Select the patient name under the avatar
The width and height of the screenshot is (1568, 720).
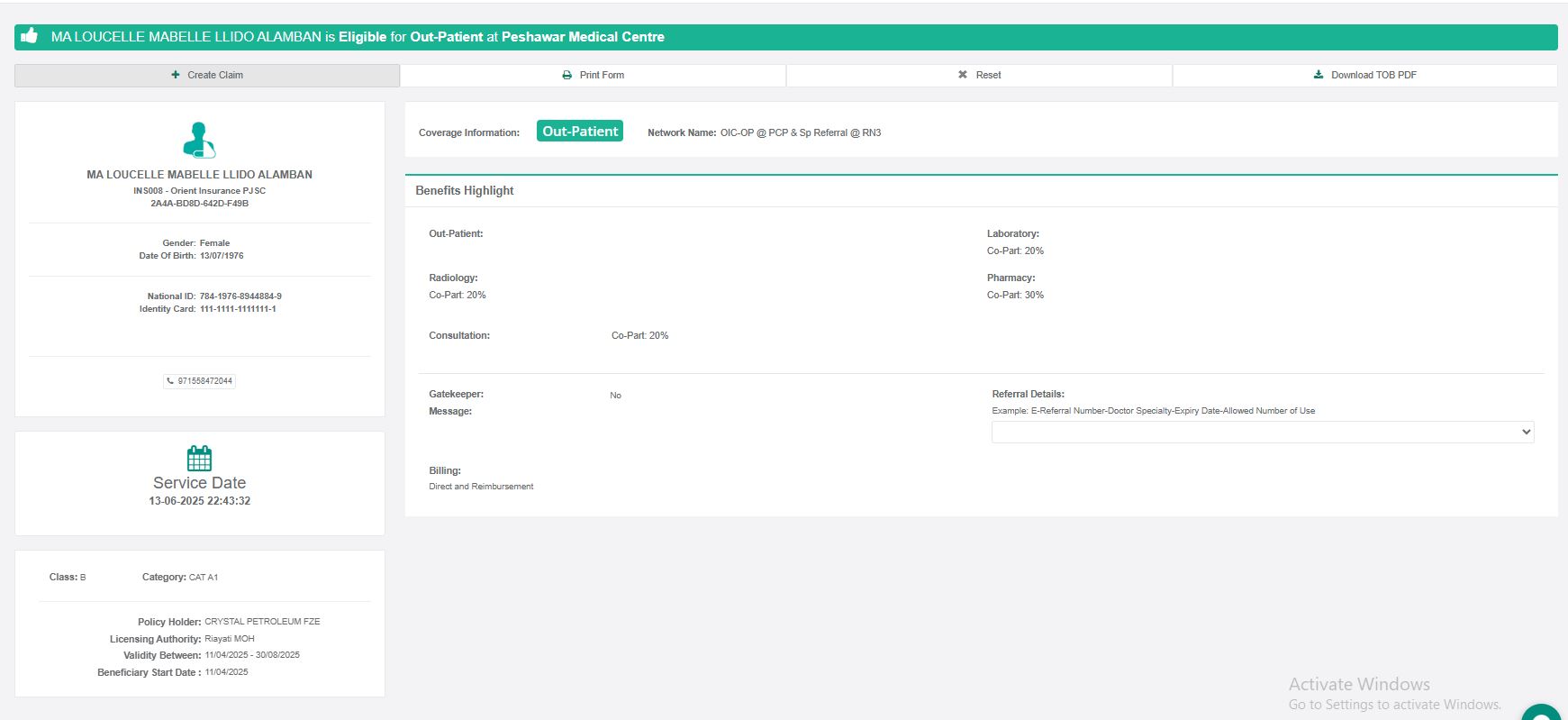200,175
